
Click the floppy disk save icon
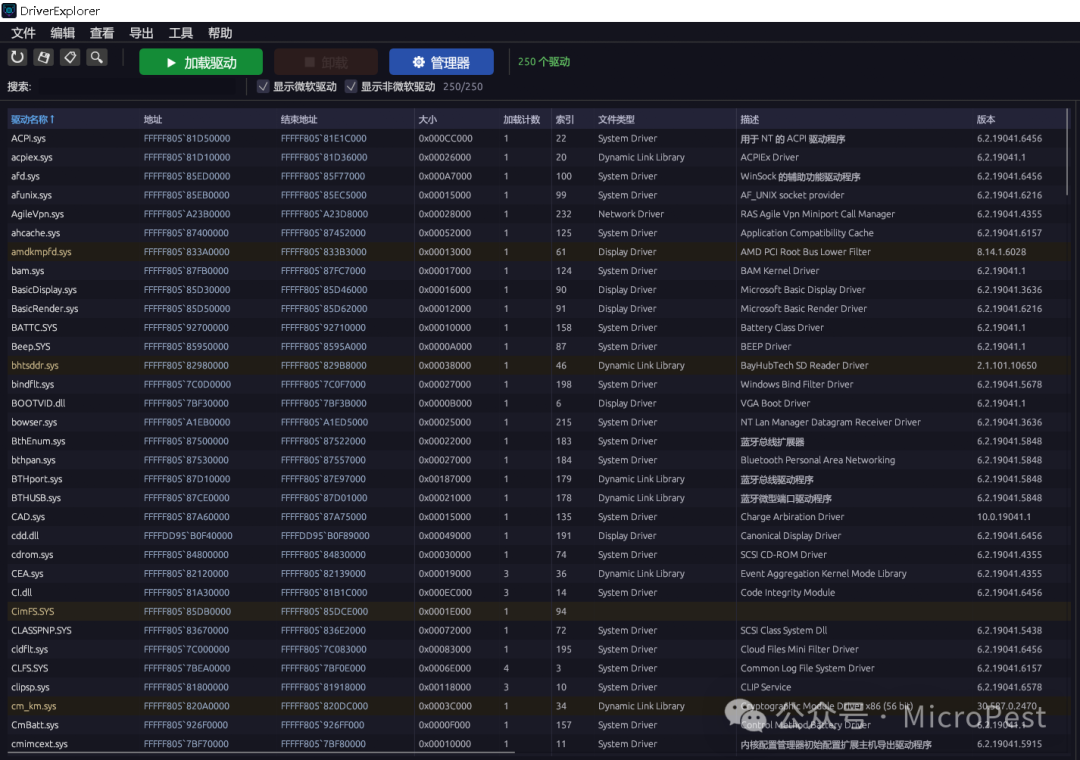pos(43,58)
